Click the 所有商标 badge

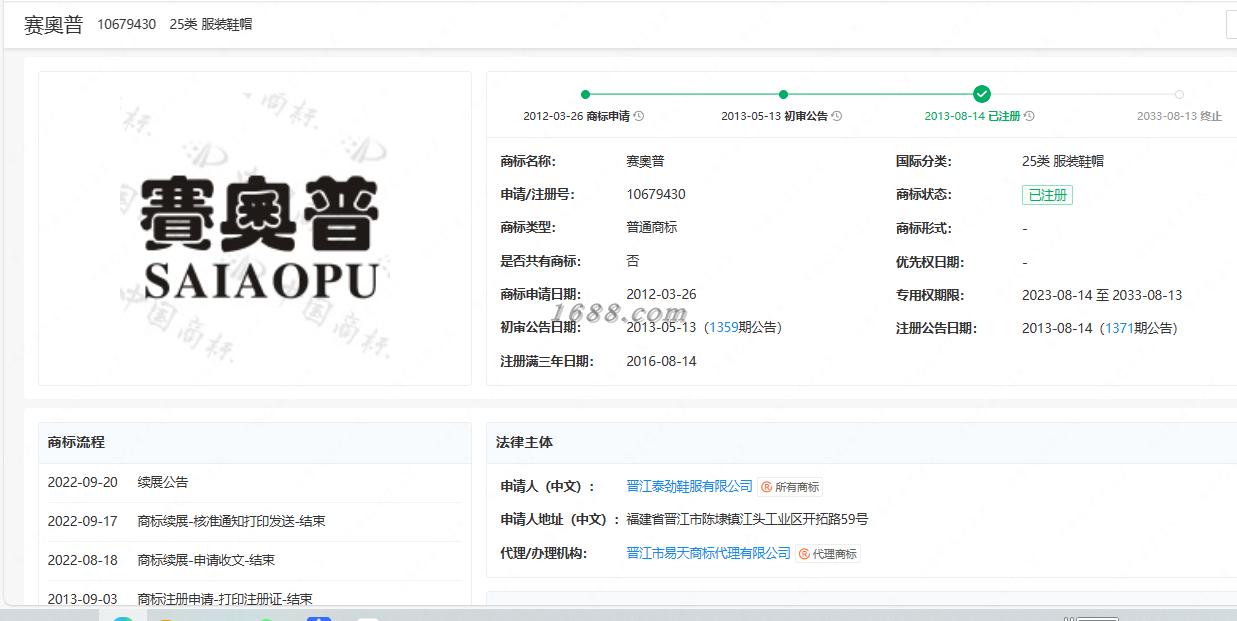tap(790, 487)
